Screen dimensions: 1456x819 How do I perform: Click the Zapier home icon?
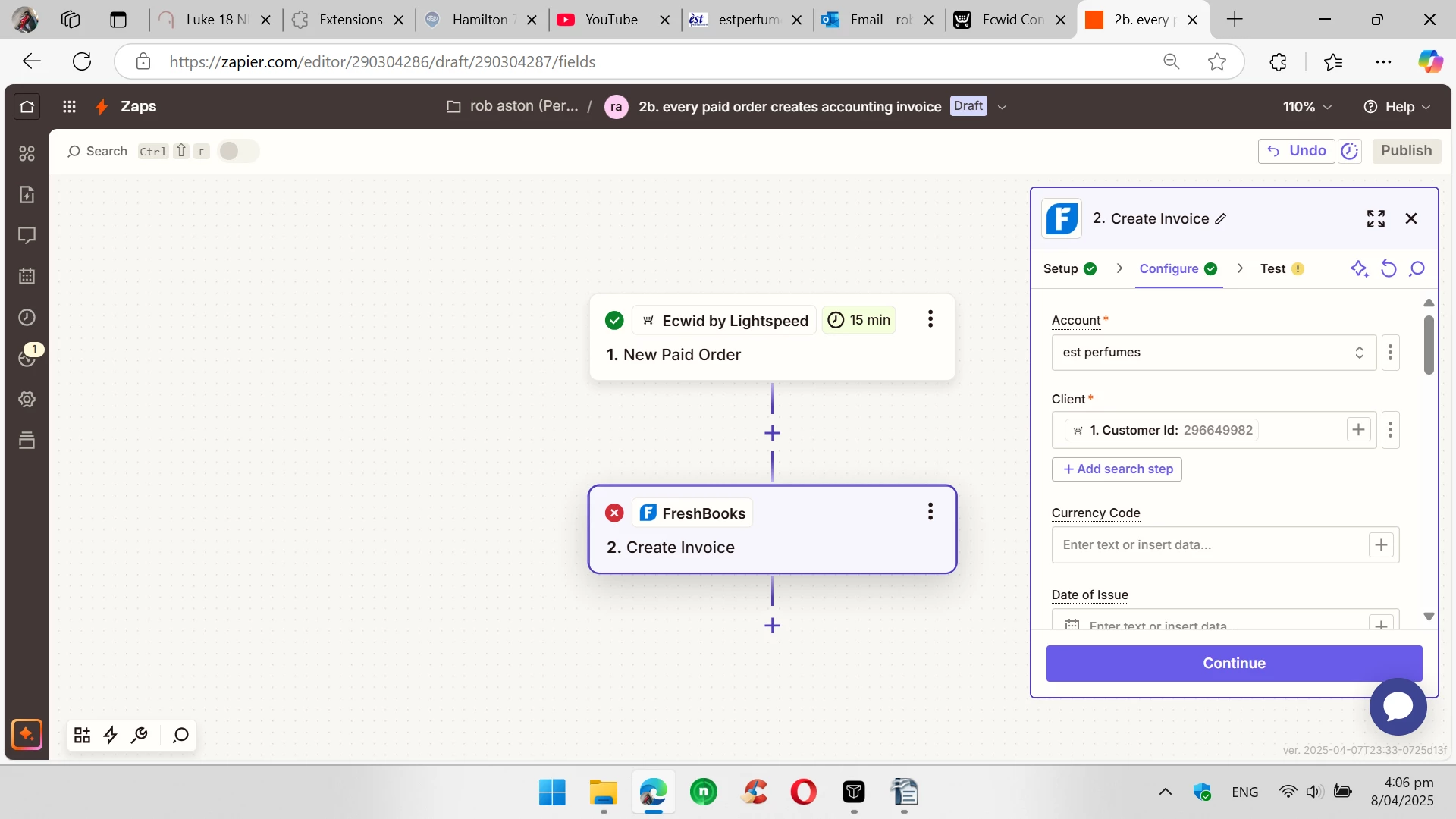coord(27,107)
